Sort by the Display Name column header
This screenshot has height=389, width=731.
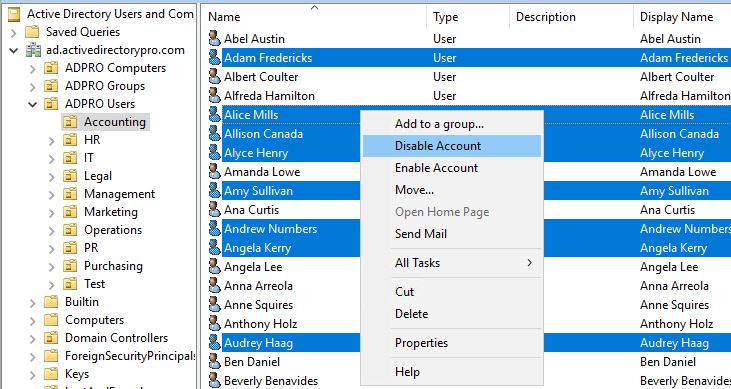(x=683, y=17)
